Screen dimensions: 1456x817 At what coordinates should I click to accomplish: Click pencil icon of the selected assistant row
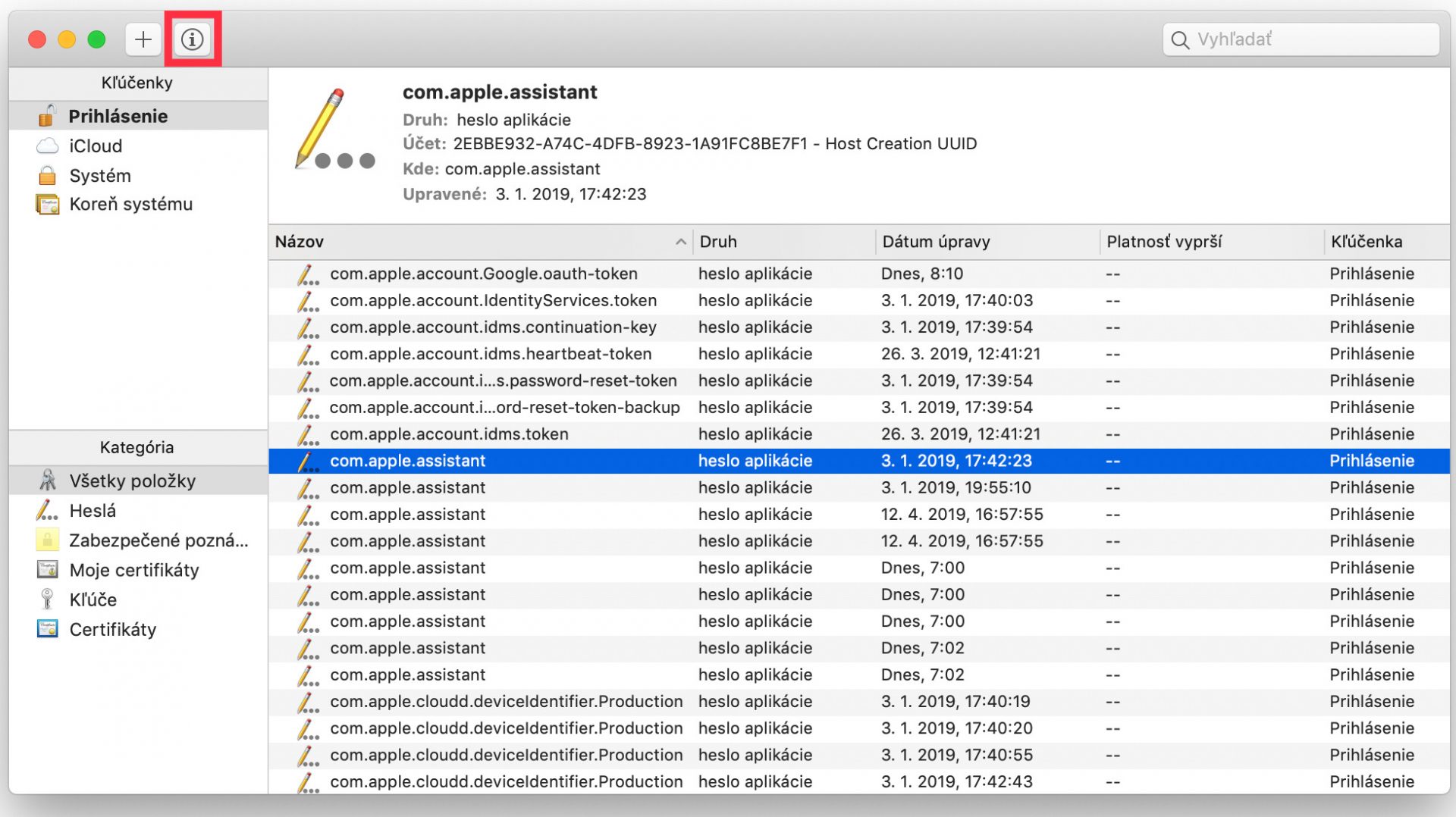click(307, 462)
